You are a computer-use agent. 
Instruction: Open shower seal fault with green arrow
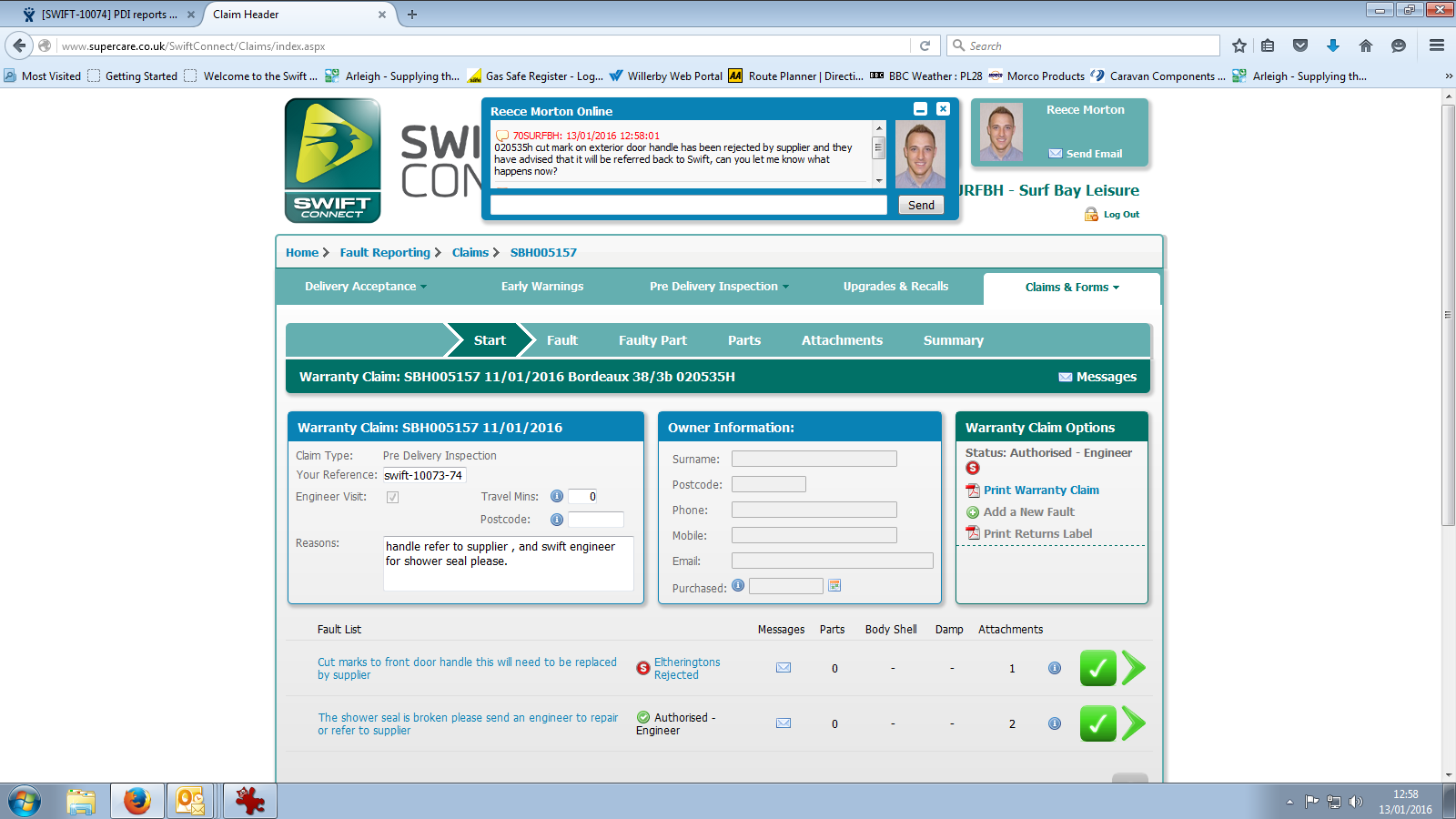coord(1134,723)
